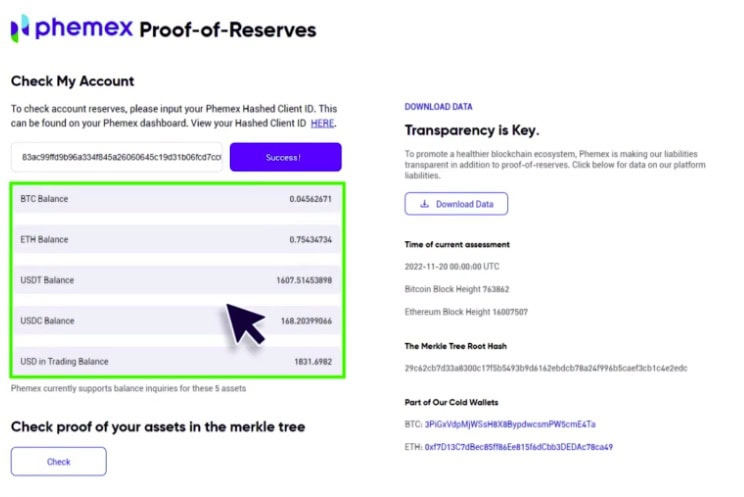This screenshot has height=497, width=744.
Task: Select the USD in Trading Balance row
Action: pyautogui.click(x=177, y=362)
